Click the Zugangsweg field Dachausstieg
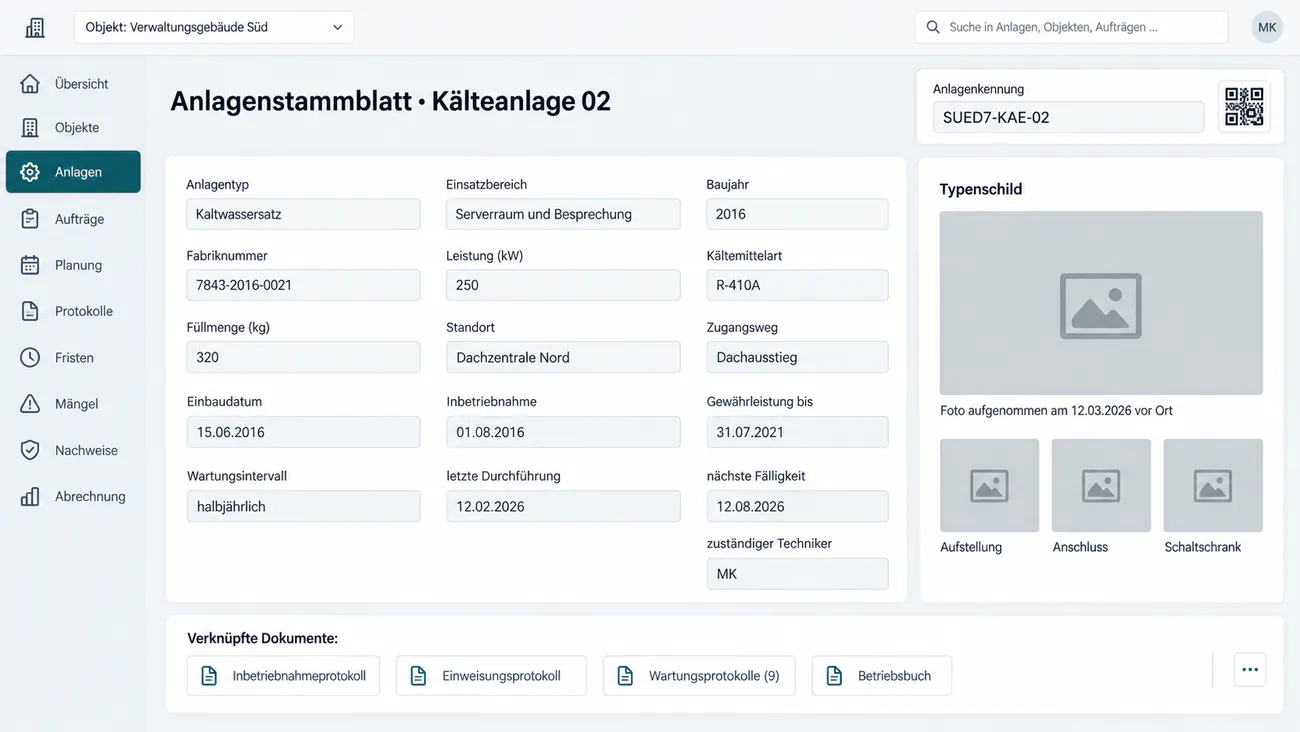The width and height of the screenshot is (1300, 732). click(797, 357)
